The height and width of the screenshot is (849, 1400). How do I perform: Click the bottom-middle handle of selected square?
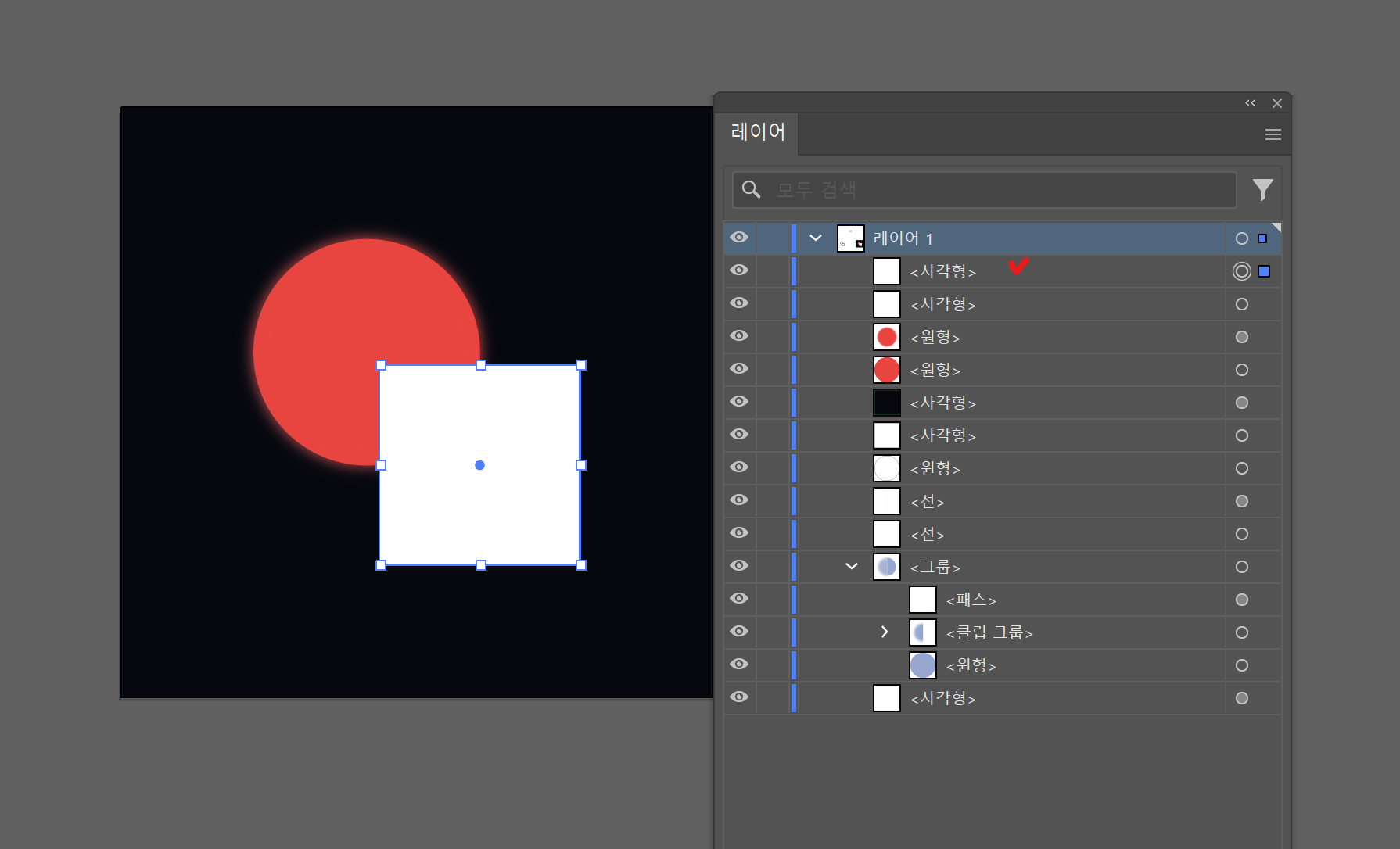pos(481,565)
